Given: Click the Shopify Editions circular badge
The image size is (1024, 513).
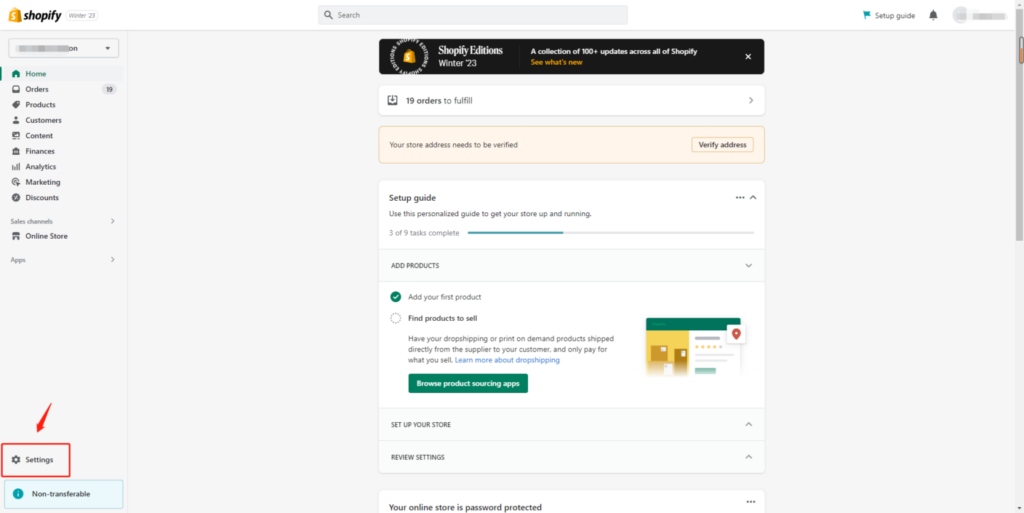Looking at the screenshot, I should (x=409, y=56).
